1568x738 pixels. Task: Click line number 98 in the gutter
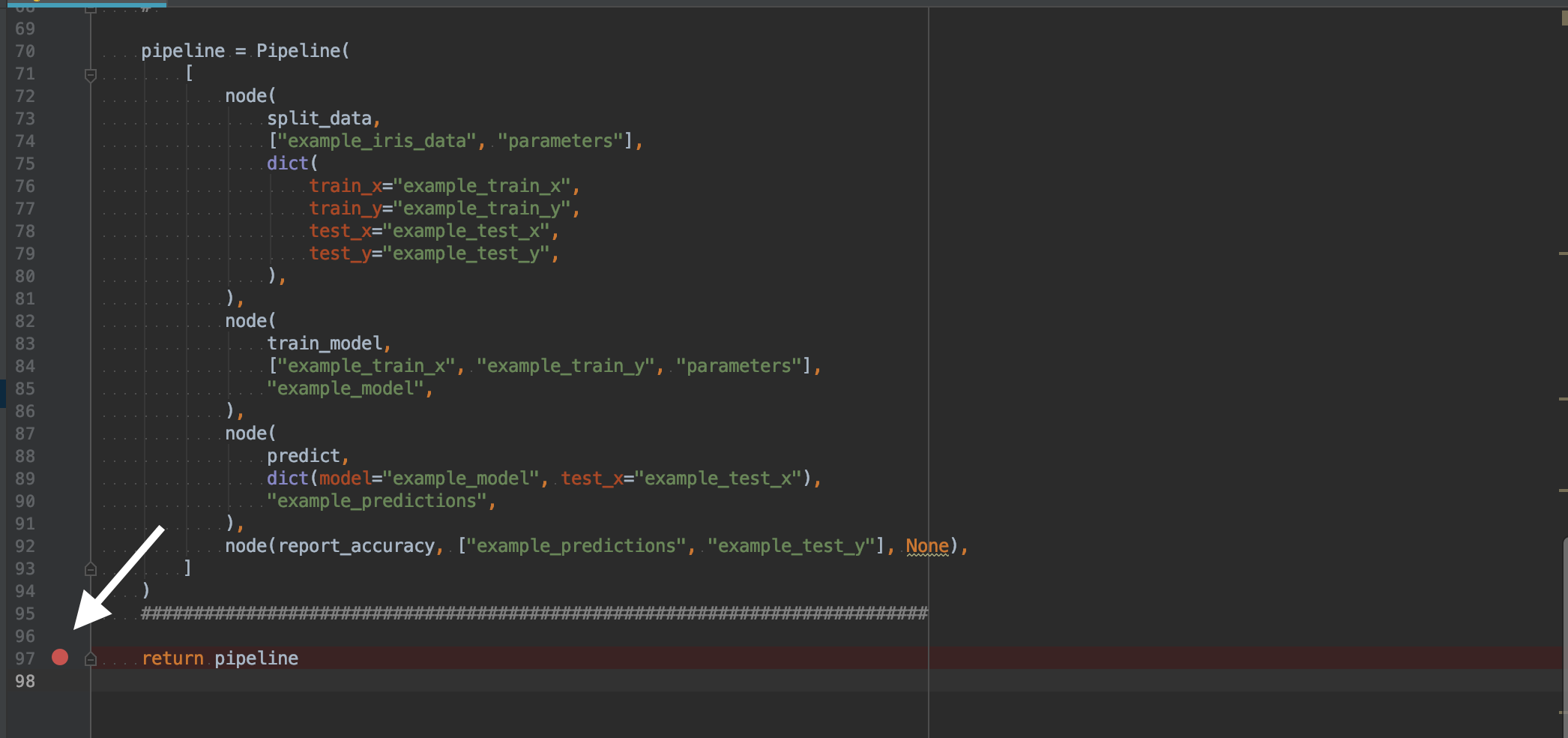click(x=25, y=681)
